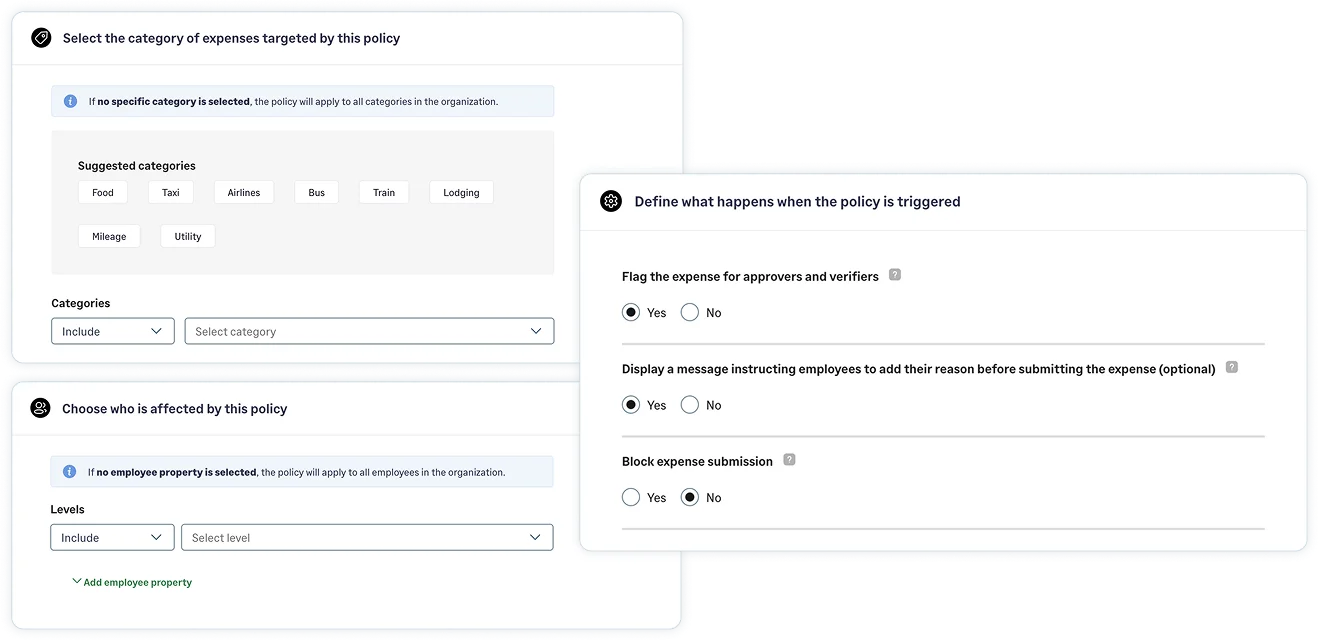
Task: Select 'No' for displaying instruction message
Action: (x=689, y=404)
